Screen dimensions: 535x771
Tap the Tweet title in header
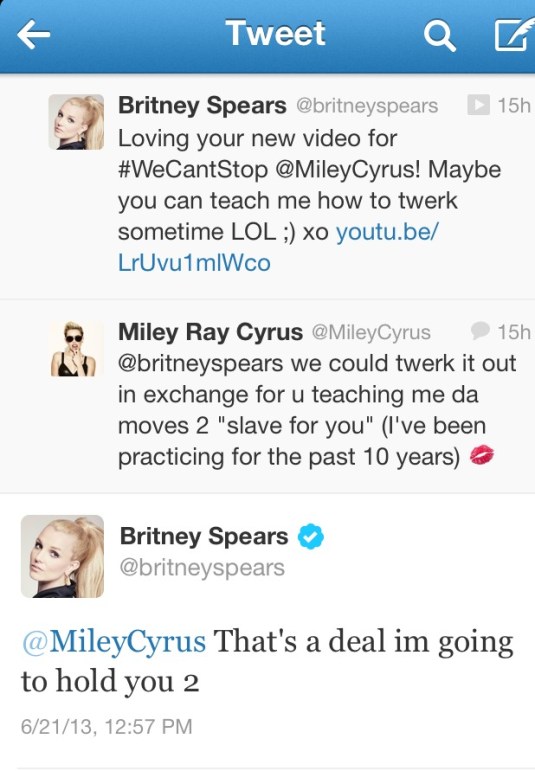[275, 33]
